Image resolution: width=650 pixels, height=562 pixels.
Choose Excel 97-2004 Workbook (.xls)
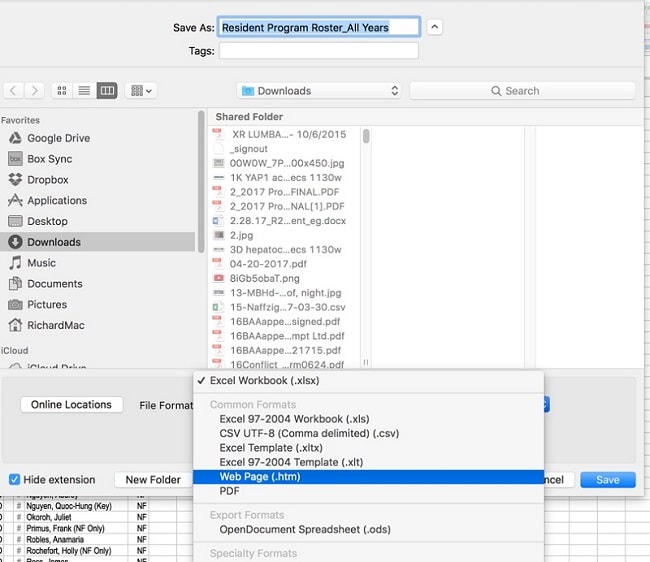click(369, 419)
